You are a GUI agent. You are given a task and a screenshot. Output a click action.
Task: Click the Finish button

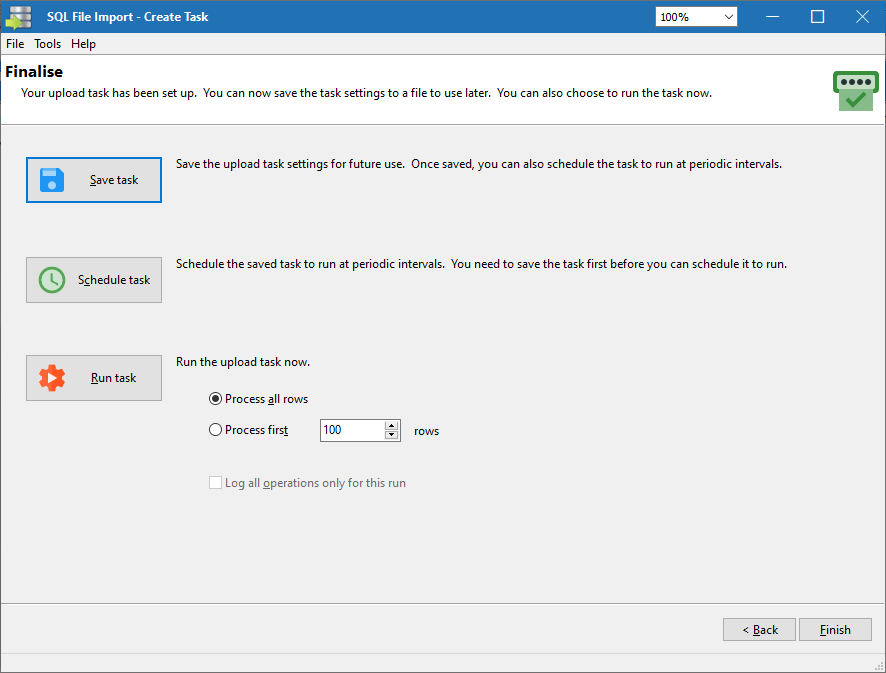pyautogui.click(x=835, y=629)
